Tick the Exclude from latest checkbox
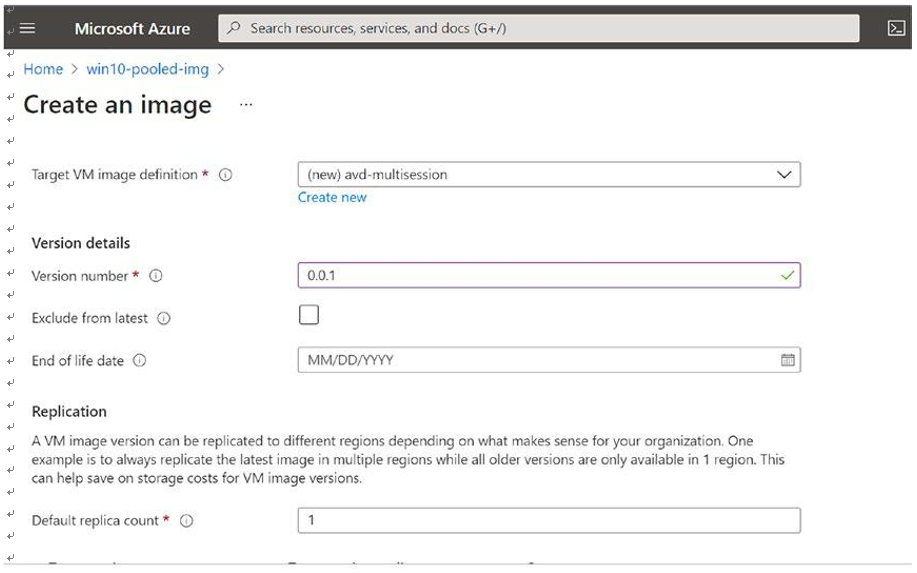 (309, 315)
